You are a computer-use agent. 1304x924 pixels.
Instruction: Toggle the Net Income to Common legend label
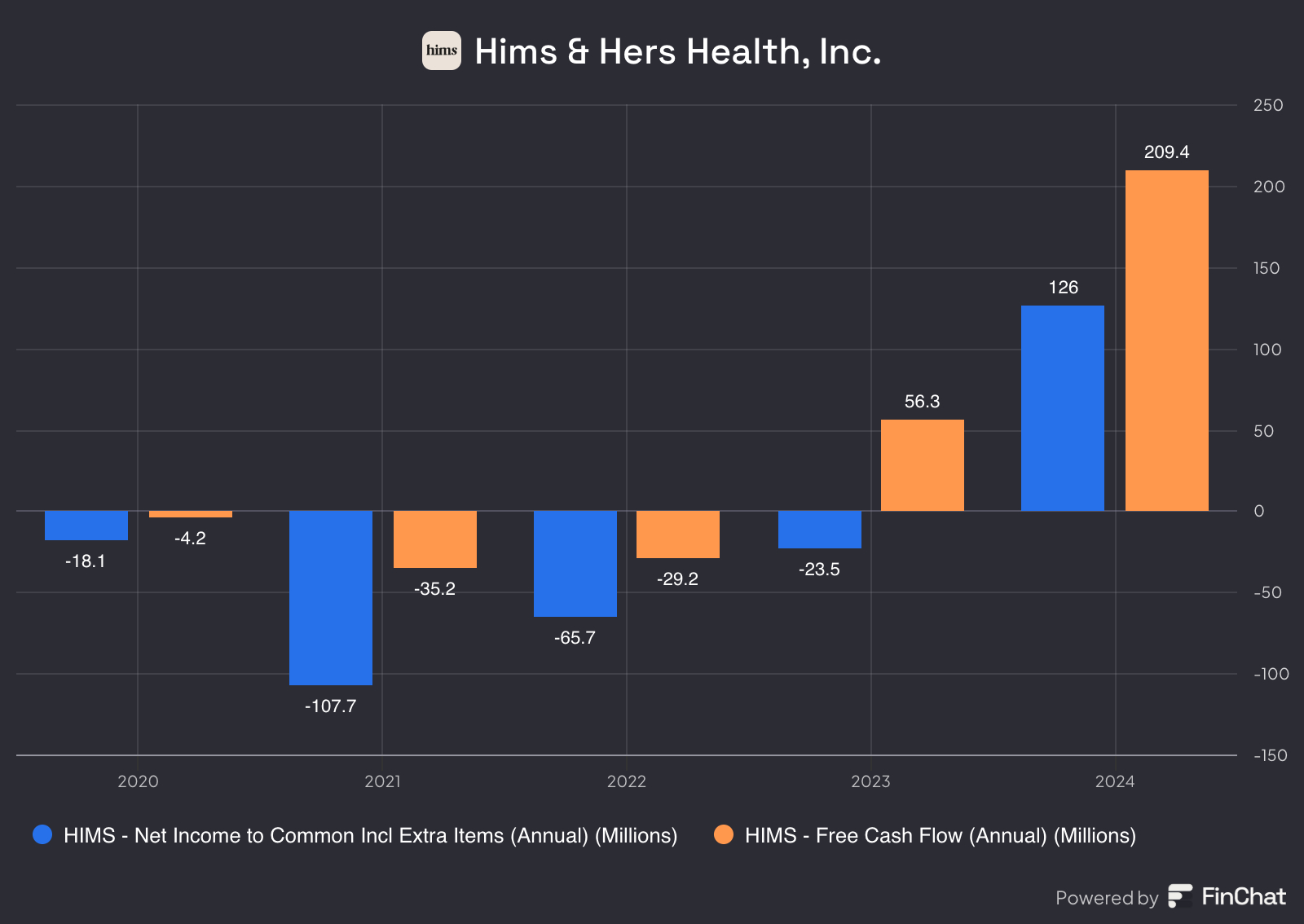371,835
